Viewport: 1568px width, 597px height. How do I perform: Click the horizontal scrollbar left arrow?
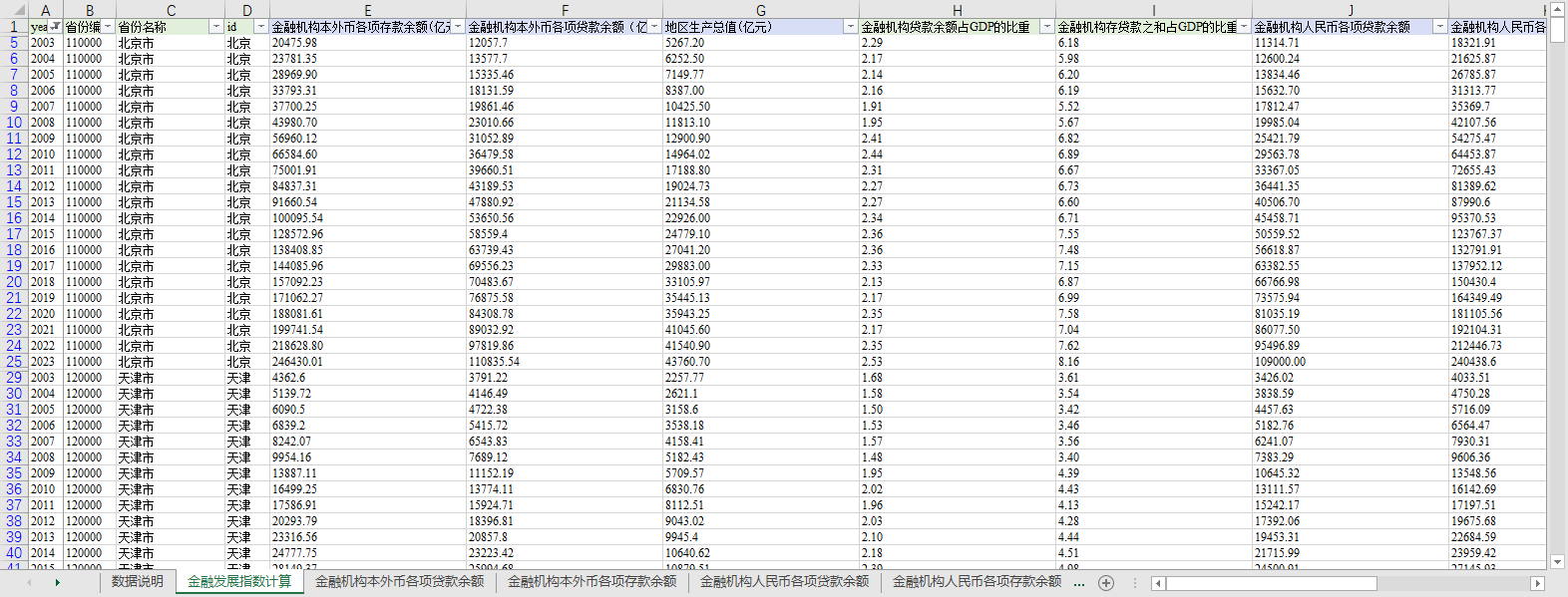1157,583
